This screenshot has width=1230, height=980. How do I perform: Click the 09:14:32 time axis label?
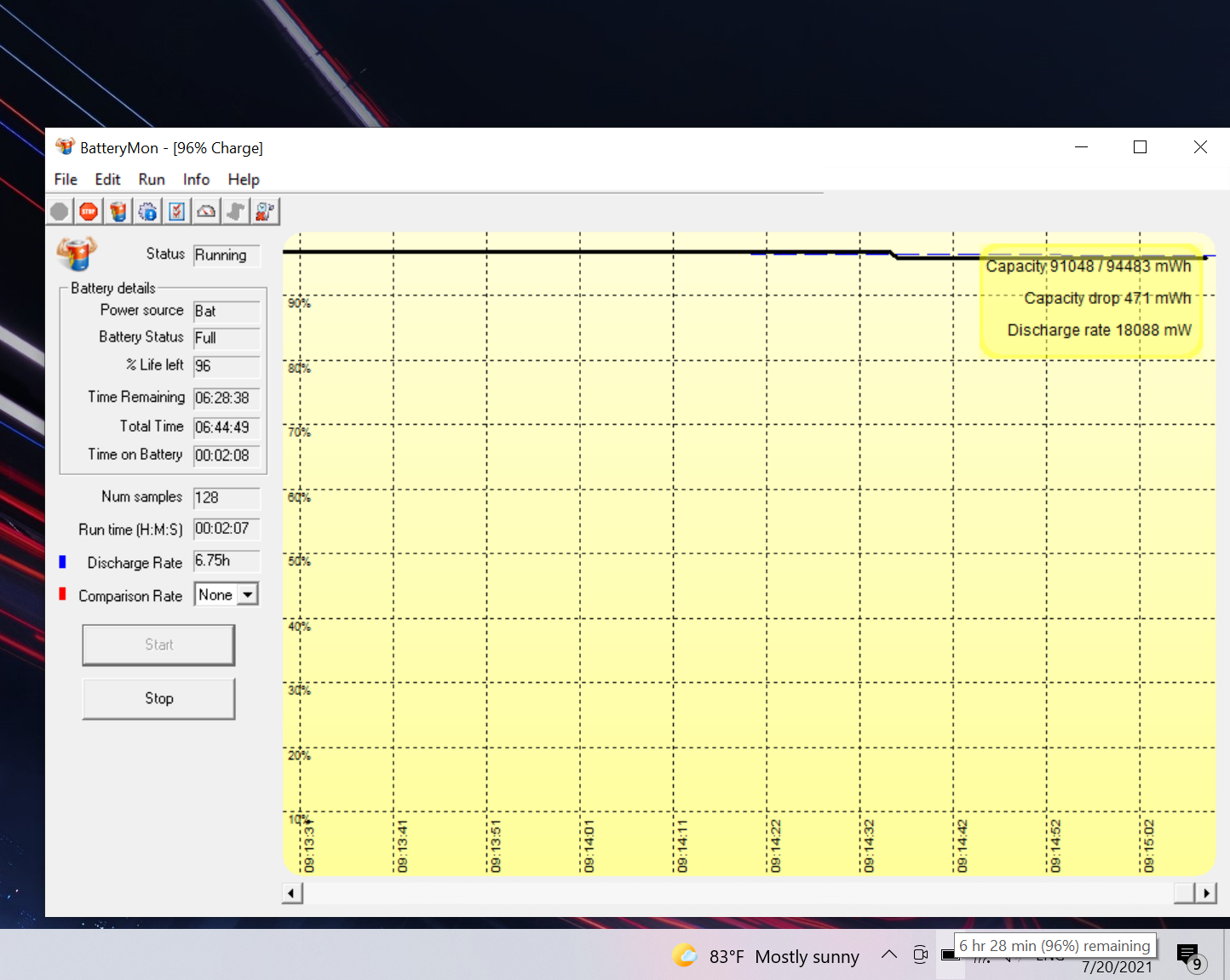[x=869, y=846]
